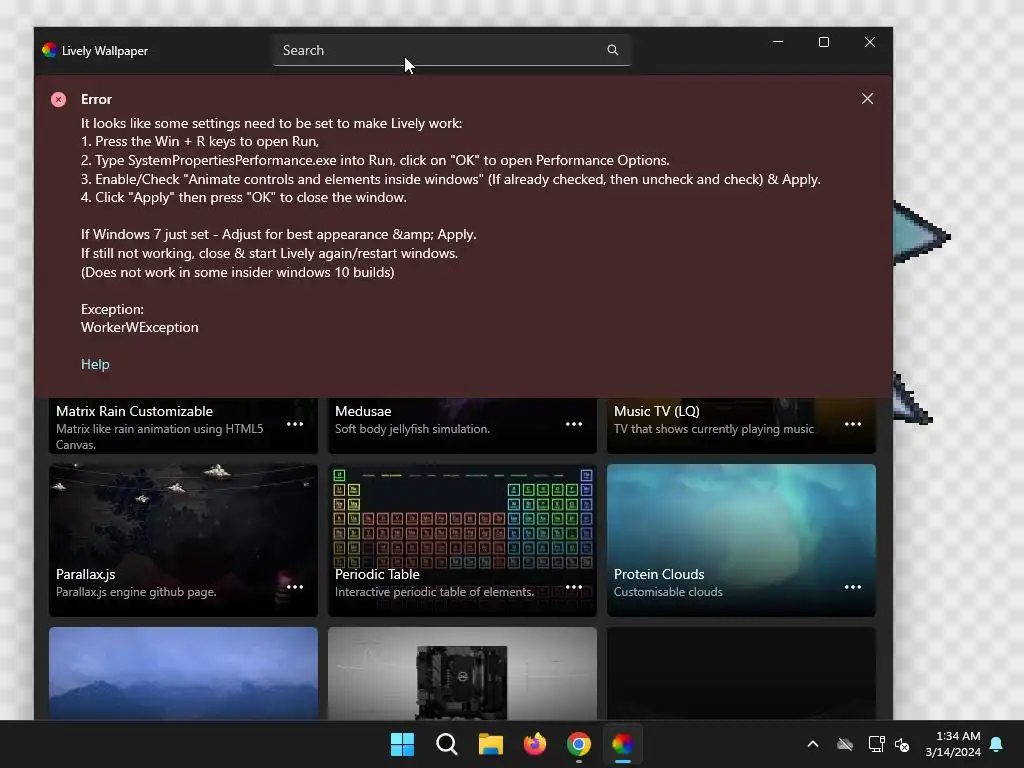Close the Lively Wallpaper window

point(870,42)
